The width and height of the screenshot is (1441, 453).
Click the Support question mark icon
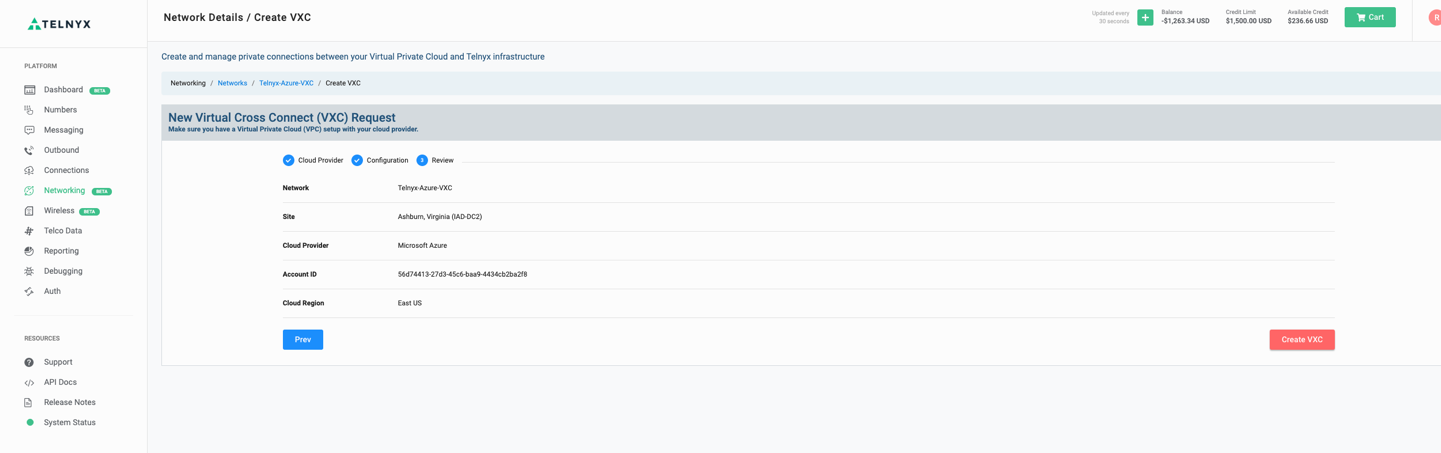pos(29,362)
